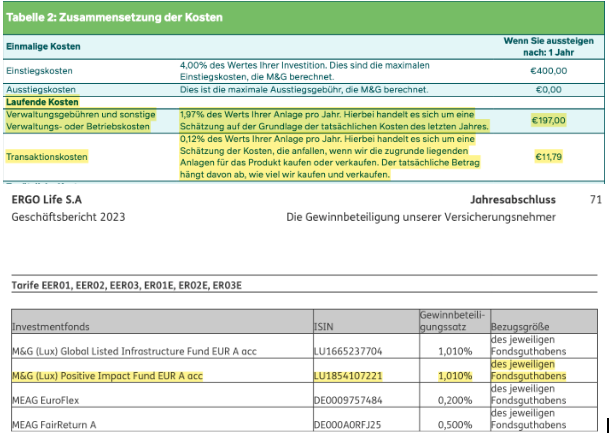Click the 'ERGO Life S.A' company name
Viewport: 609px width, 433px height.
(x=47, y=200)
